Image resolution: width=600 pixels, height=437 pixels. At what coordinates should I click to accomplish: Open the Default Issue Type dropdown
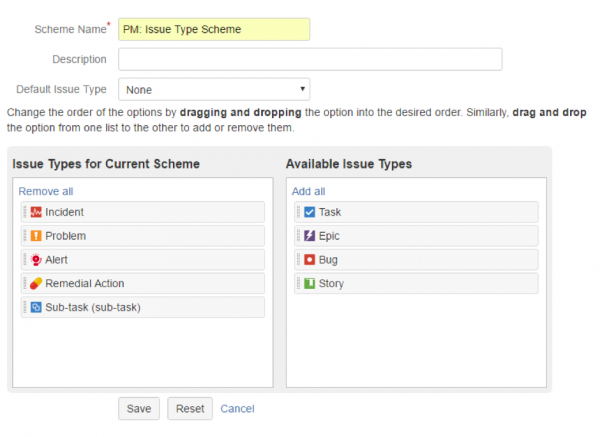coord(214,90)
